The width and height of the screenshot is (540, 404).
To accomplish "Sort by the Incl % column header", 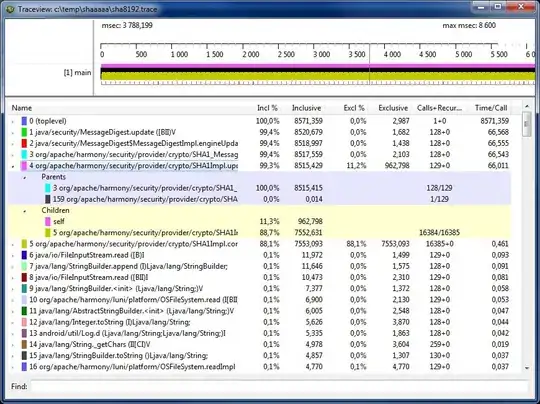I will tap(267, 108).
